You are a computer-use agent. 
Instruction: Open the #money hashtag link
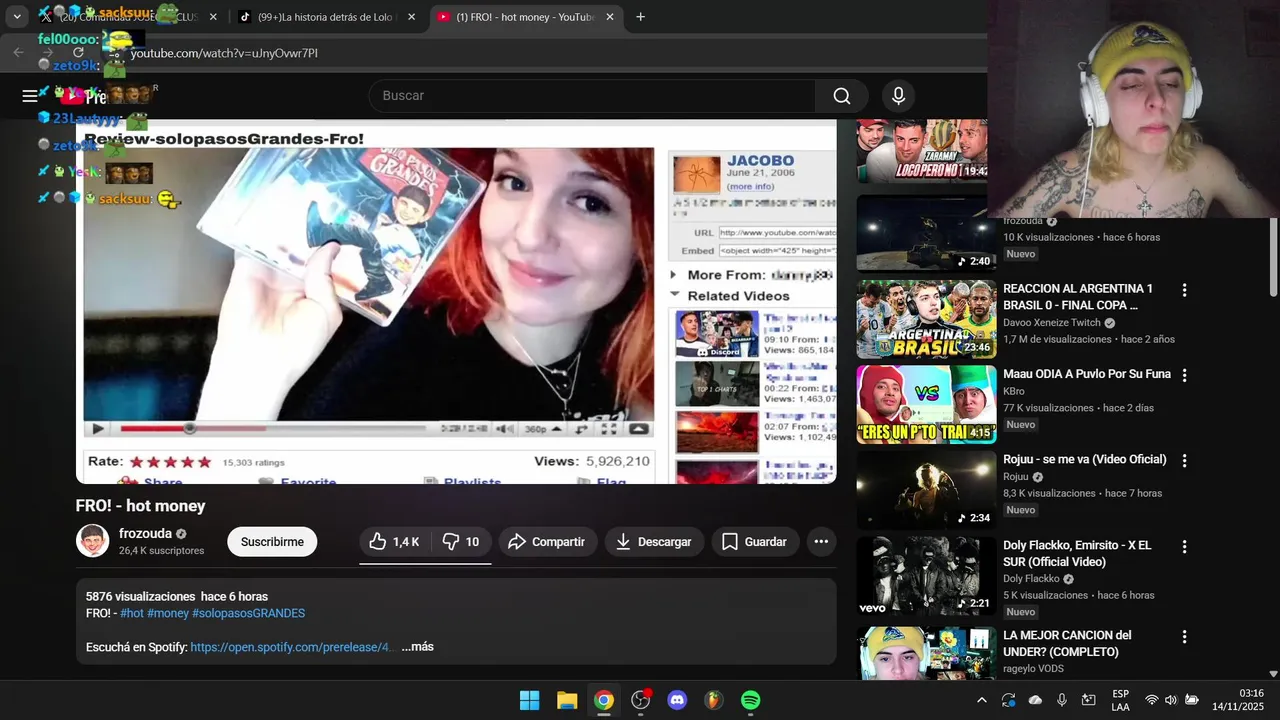pos(169,613)
